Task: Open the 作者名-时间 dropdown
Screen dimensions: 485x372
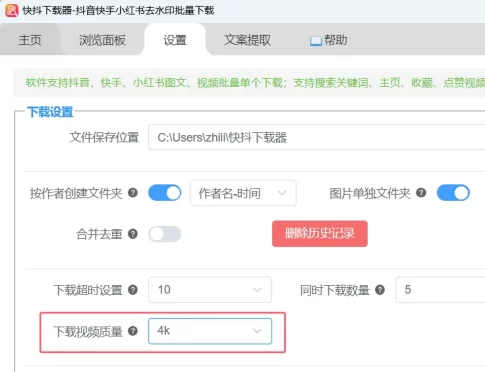Action: 243,193
